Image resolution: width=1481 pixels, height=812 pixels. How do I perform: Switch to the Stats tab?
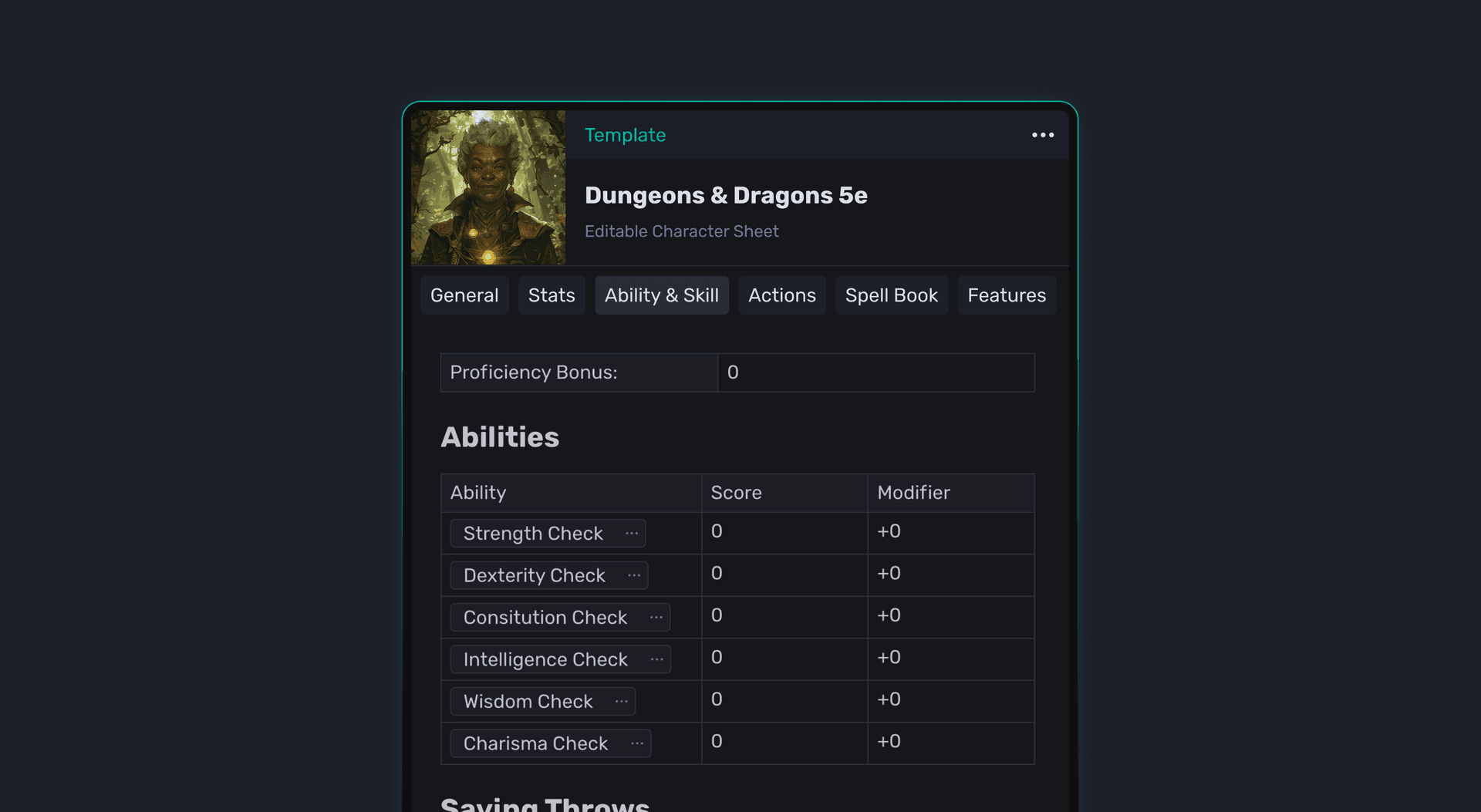[552, 295]
